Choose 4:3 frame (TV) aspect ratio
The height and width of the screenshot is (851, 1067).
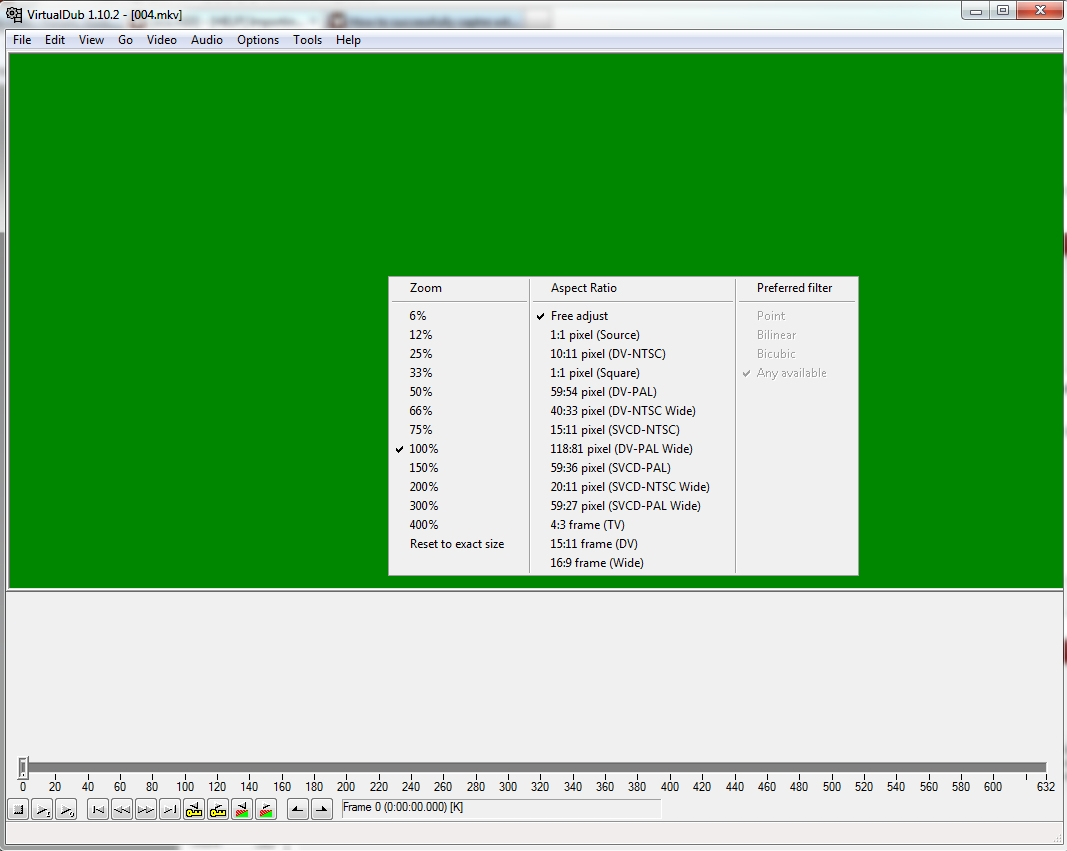click(633, 525)
